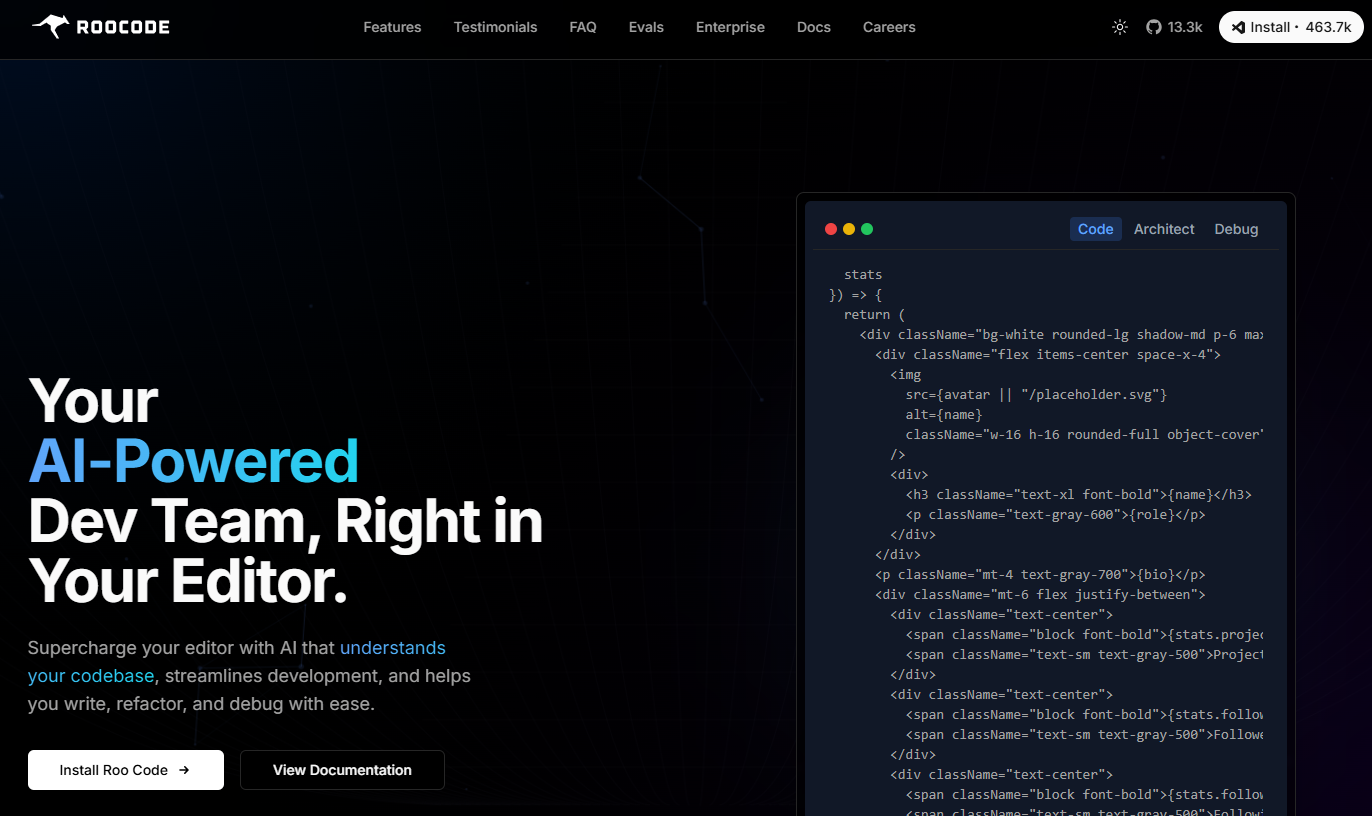
Task: Go to the Testimonials section
Action: (x=495, y=27)
